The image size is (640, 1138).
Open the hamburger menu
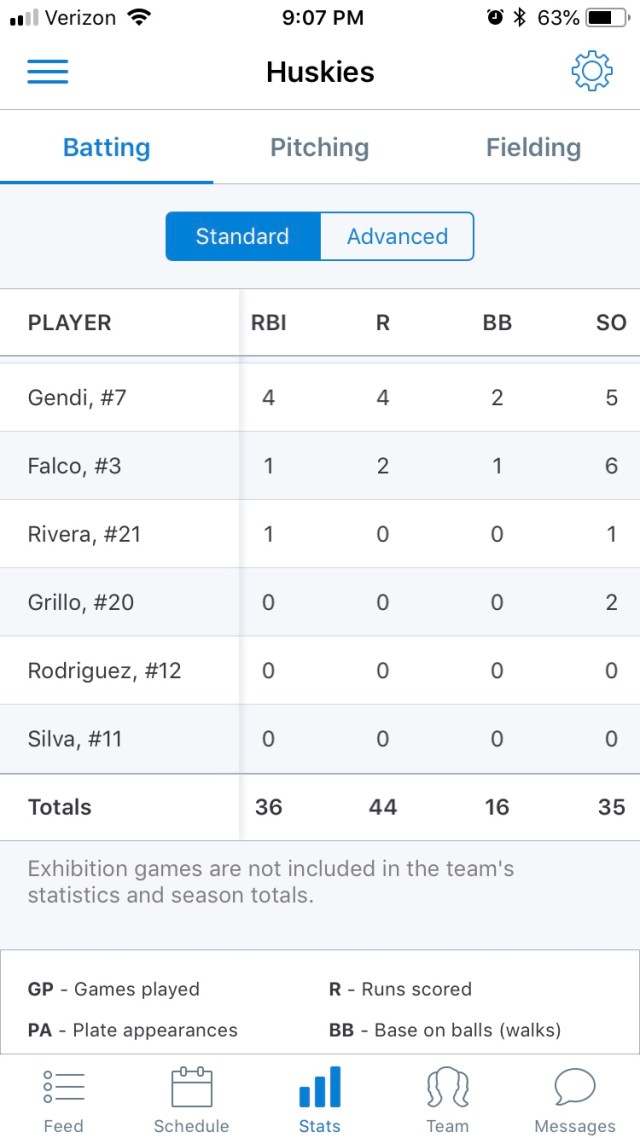point(47,72)
